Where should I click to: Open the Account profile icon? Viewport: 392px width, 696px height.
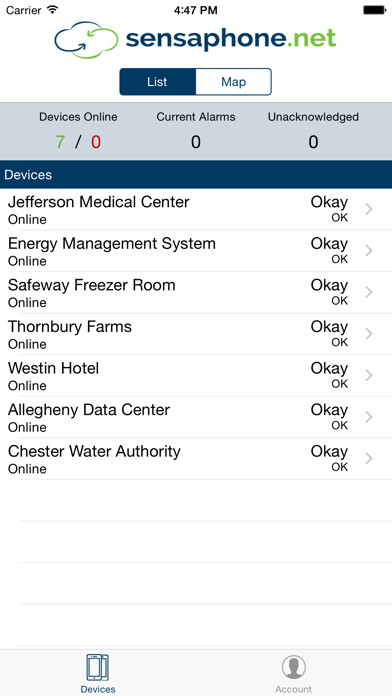pos(293,667)
